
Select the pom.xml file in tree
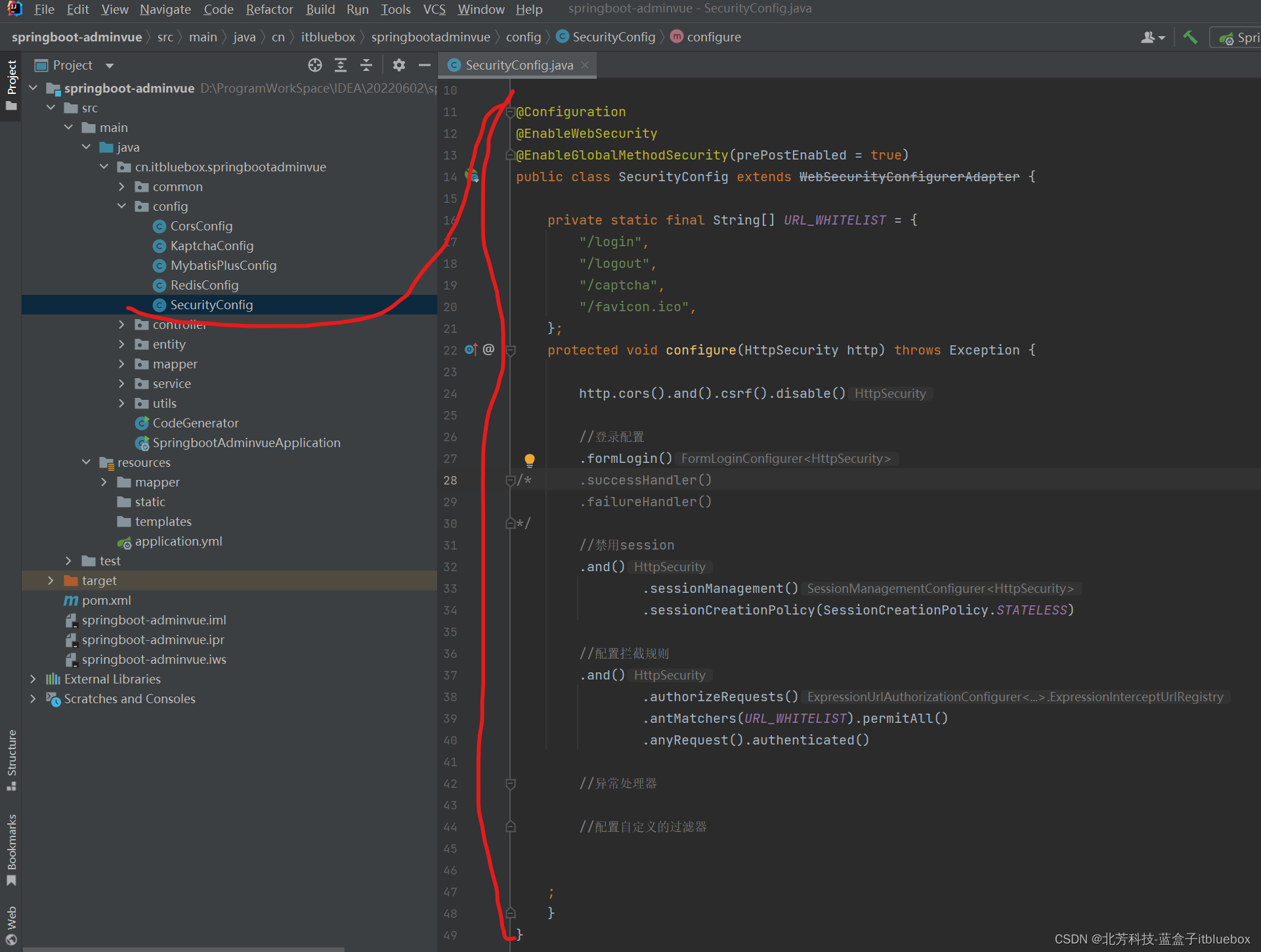[106, 600]
